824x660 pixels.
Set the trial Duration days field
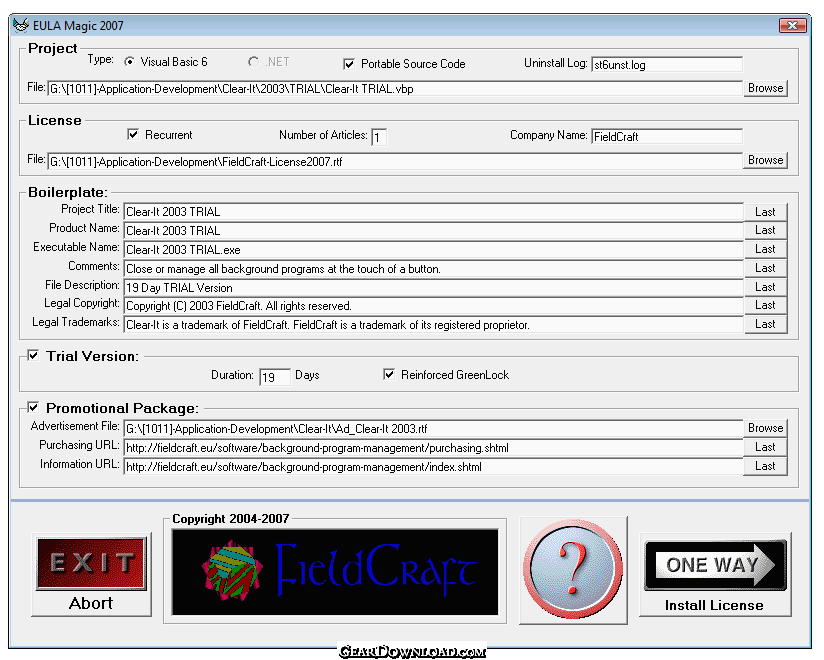tap(275, 377)
